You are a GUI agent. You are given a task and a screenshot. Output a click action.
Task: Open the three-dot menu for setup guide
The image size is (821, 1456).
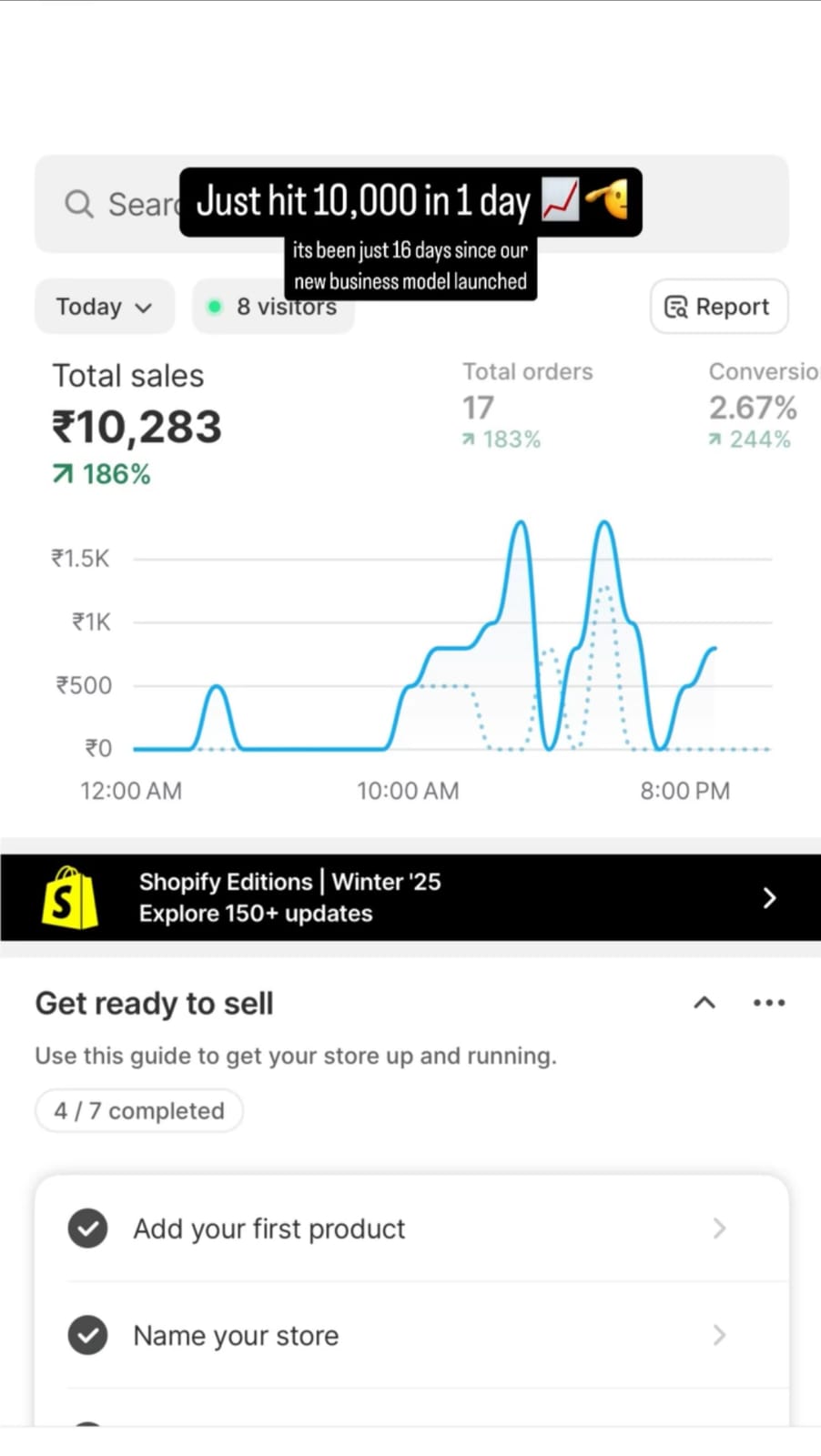tap(769, 1003)
